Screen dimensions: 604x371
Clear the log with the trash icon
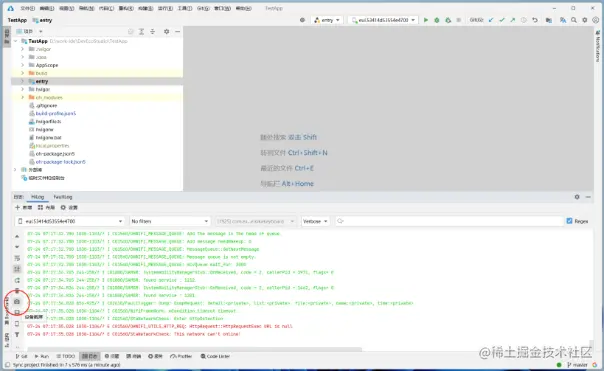(x=17, y=291)
